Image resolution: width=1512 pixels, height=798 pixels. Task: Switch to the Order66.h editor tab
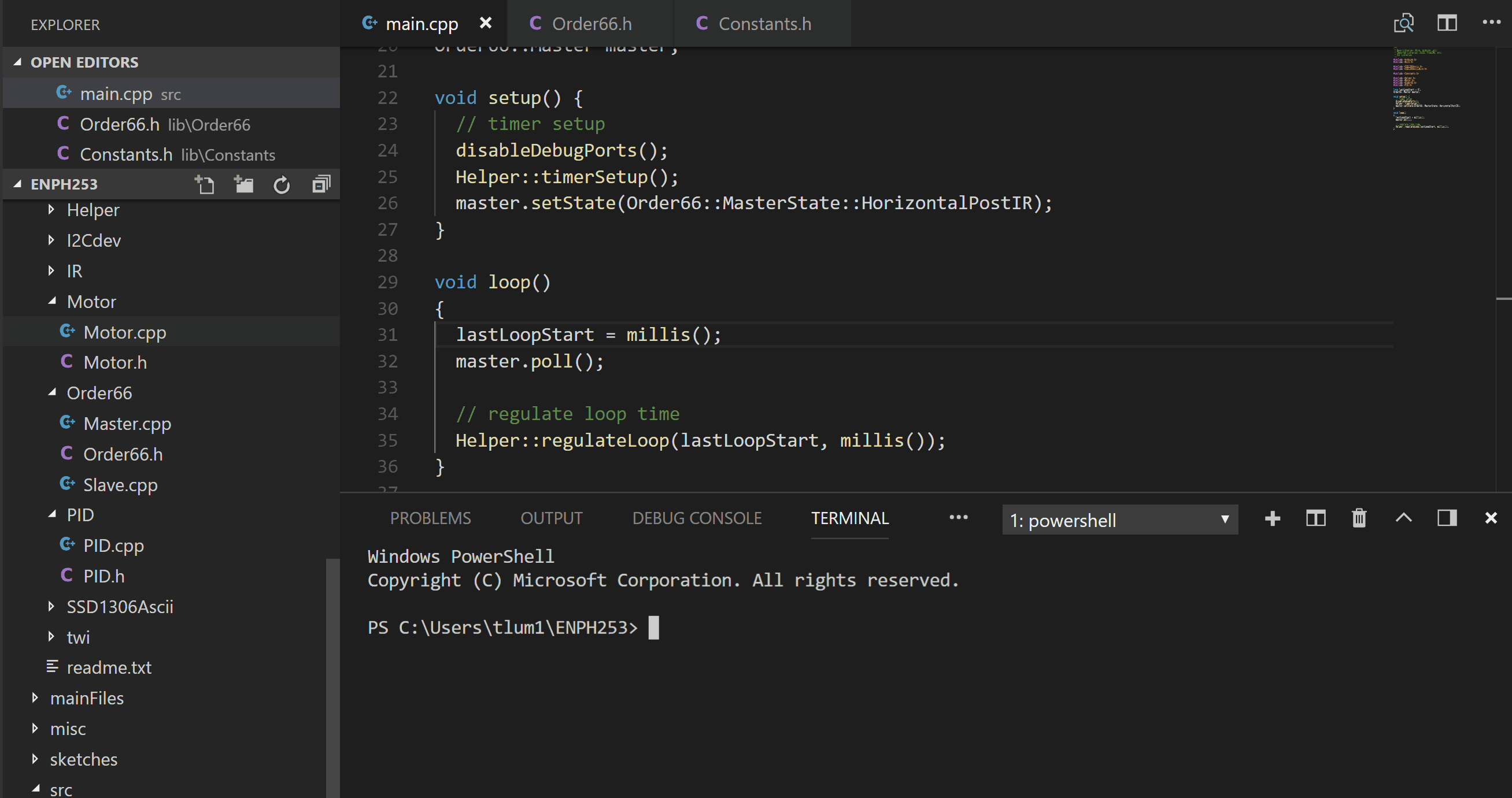[x=590, y=24]
